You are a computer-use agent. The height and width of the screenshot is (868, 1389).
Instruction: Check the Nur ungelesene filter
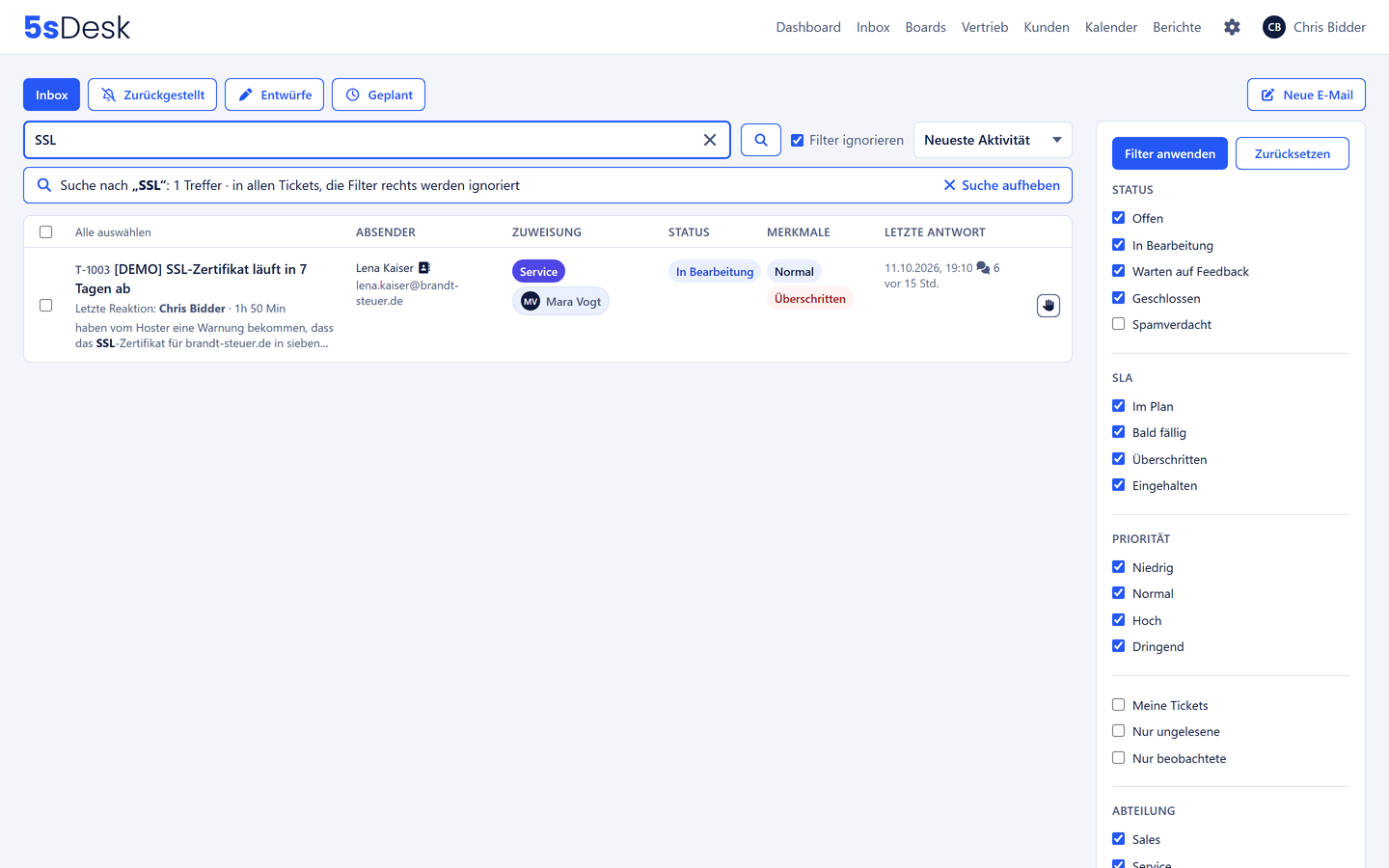coord(1119,731)
